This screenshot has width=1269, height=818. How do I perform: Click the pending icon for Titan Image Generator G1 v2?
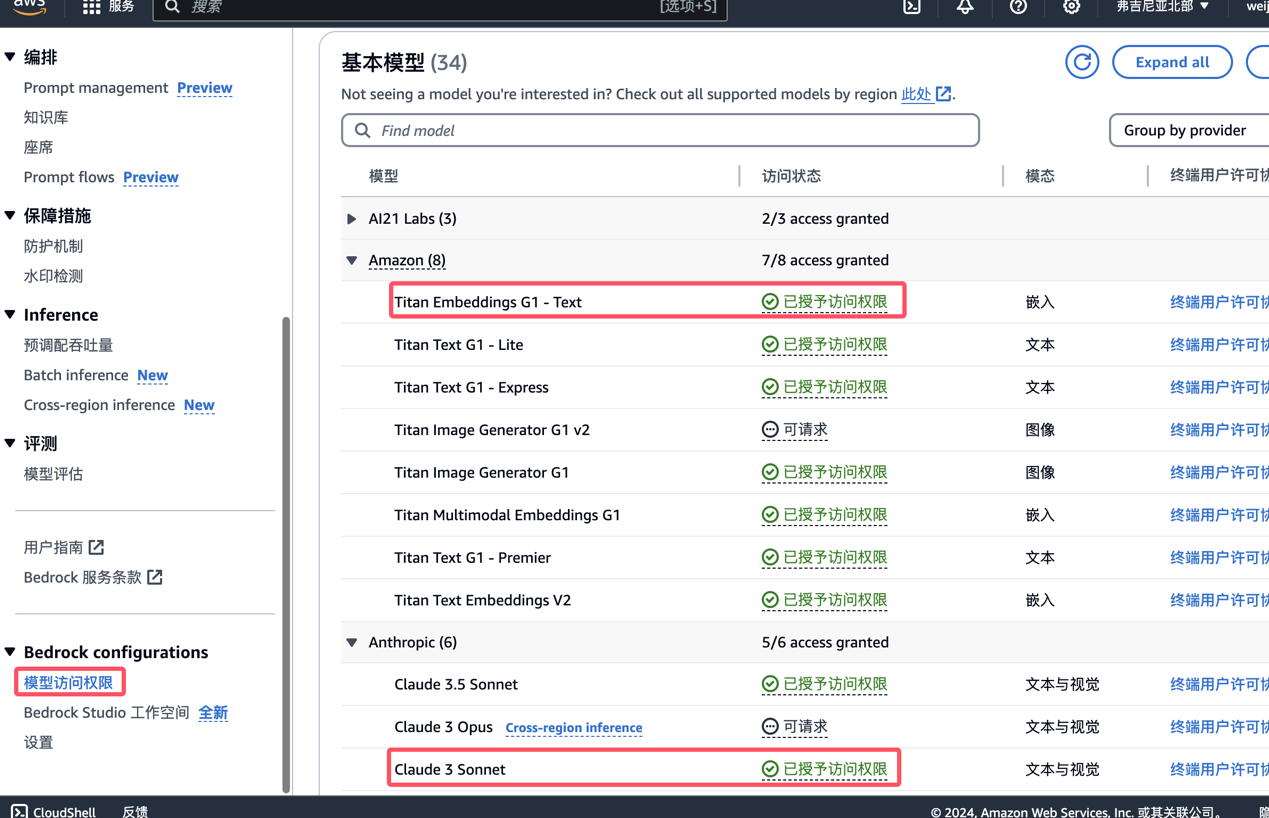coord(770,430)
